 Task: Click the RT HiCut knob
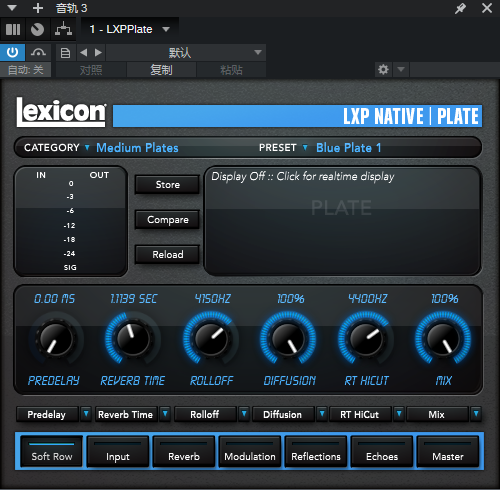(366, 339)
